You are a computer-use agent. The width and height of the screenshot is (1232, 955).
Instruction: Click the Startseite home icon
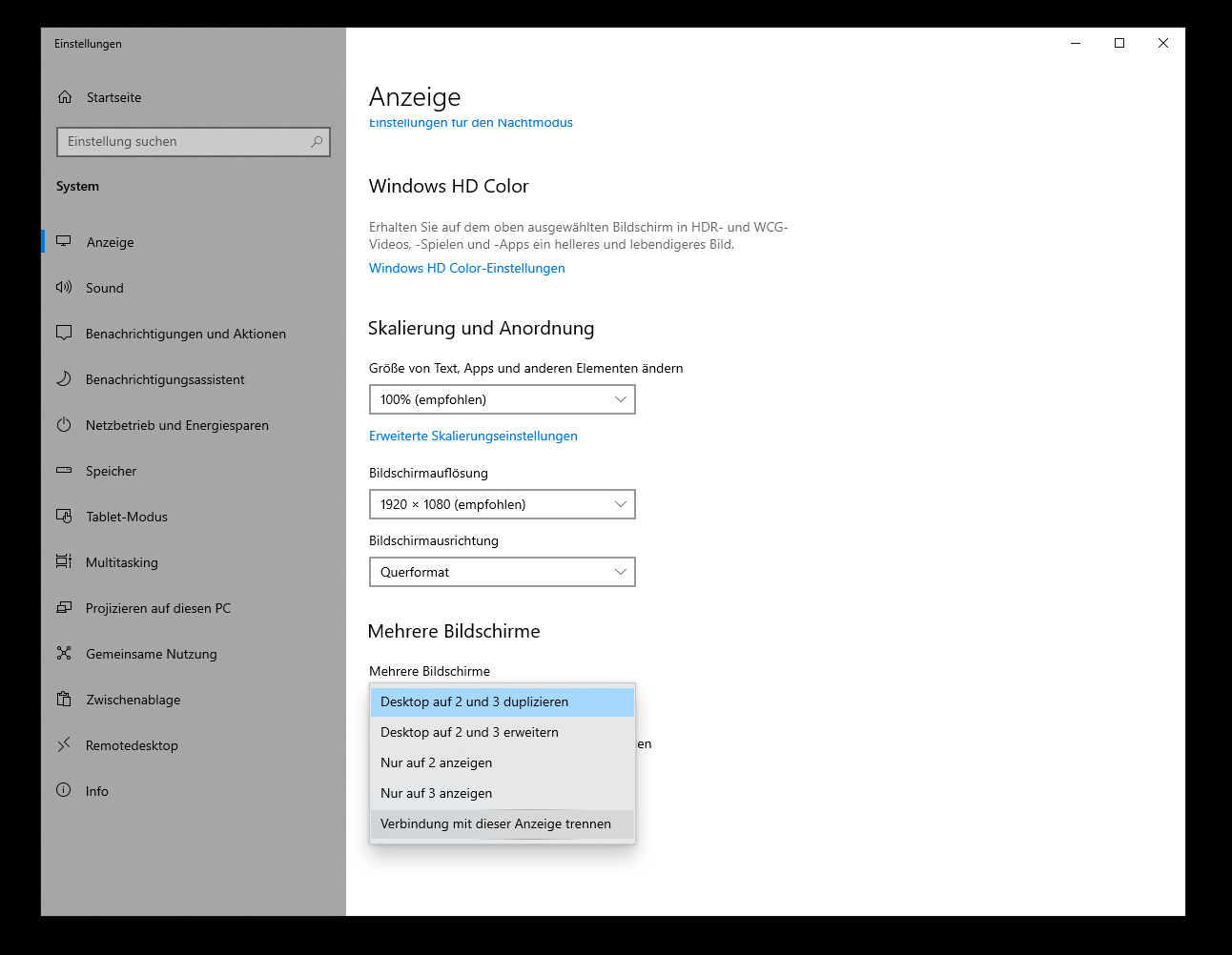point(65,97)
